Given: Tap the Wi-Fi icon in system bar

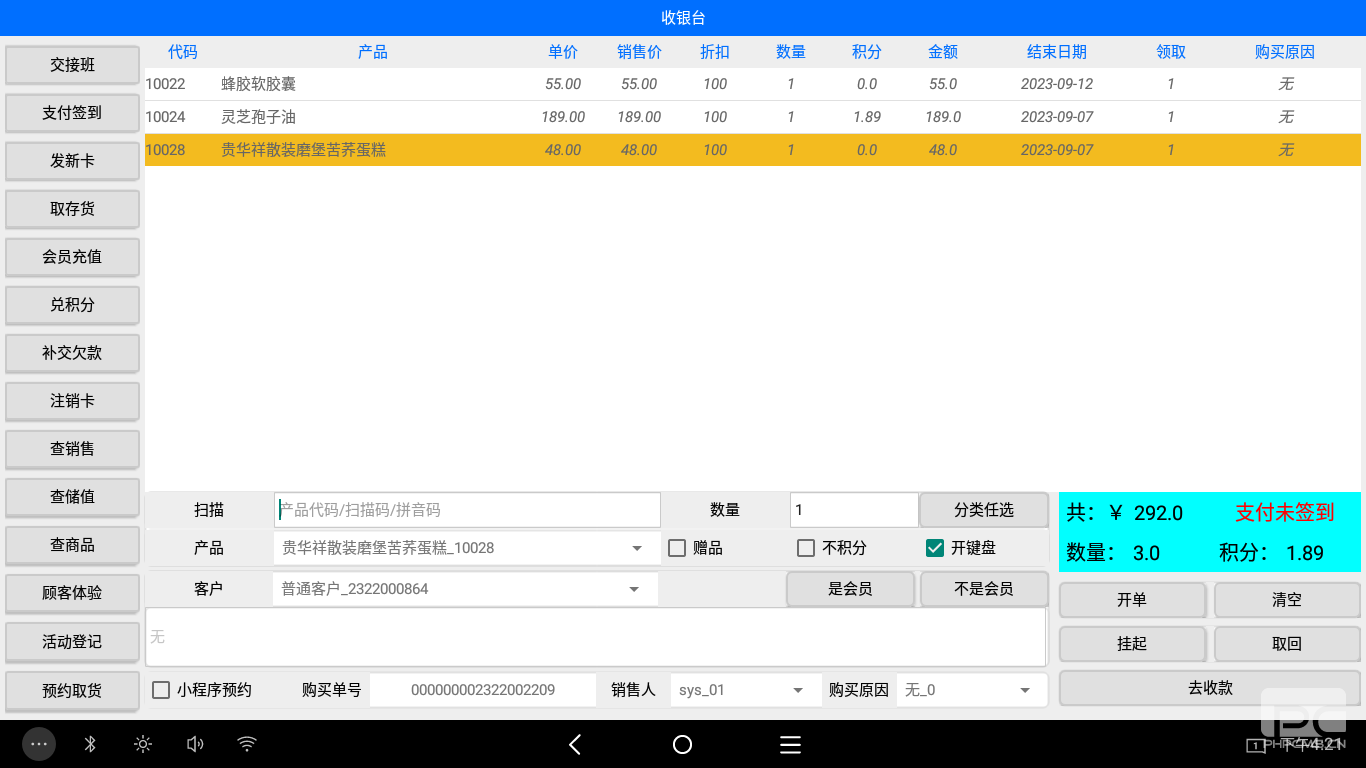Looking at the screenshot, I should (247, 744).
